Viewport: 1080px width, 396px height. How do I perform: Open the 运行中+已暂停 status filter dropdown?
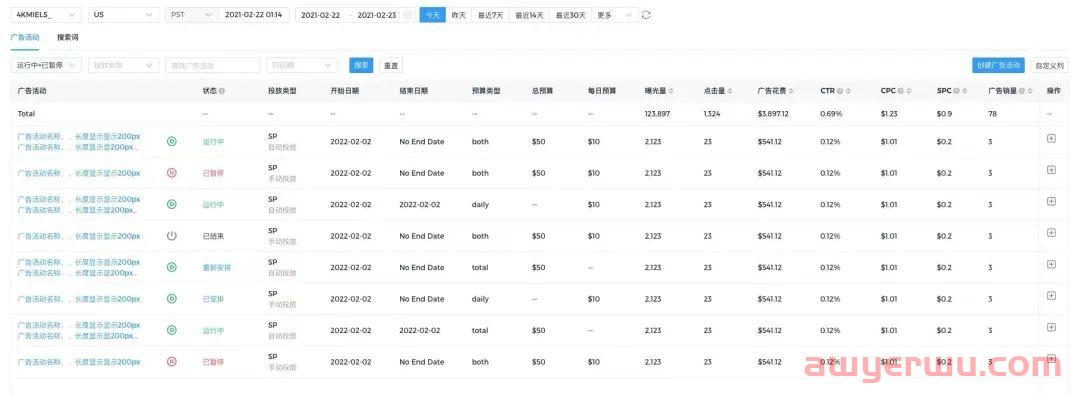pos(45,65)
